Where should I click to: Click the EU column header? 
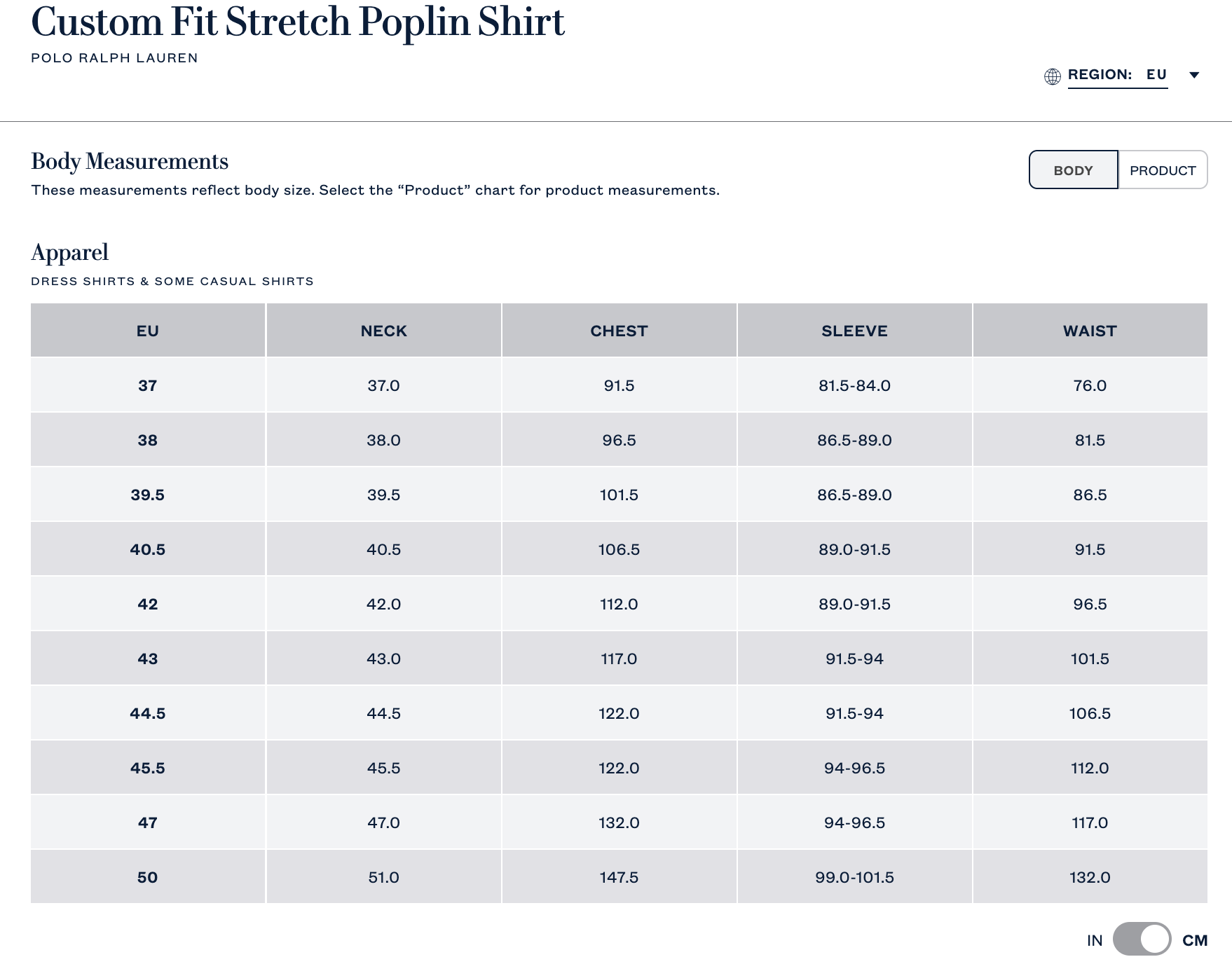[x=148, y=331]
